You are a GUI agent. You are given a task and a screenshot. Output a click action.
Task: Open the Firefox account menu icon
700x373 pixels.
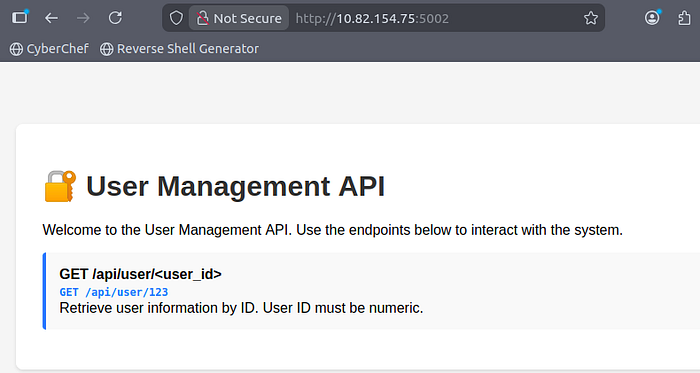pos(652,17)
